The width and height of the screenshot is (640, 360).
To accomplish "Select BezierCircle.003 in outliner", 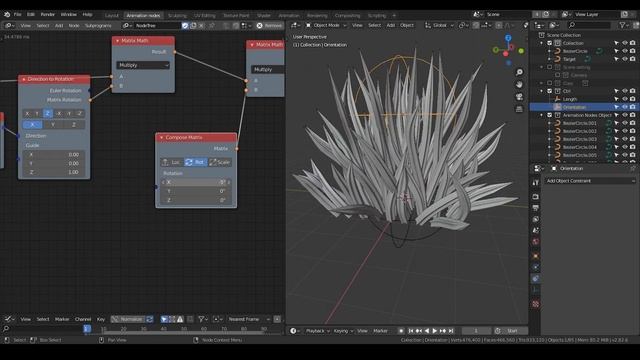I will coord(580,139).
